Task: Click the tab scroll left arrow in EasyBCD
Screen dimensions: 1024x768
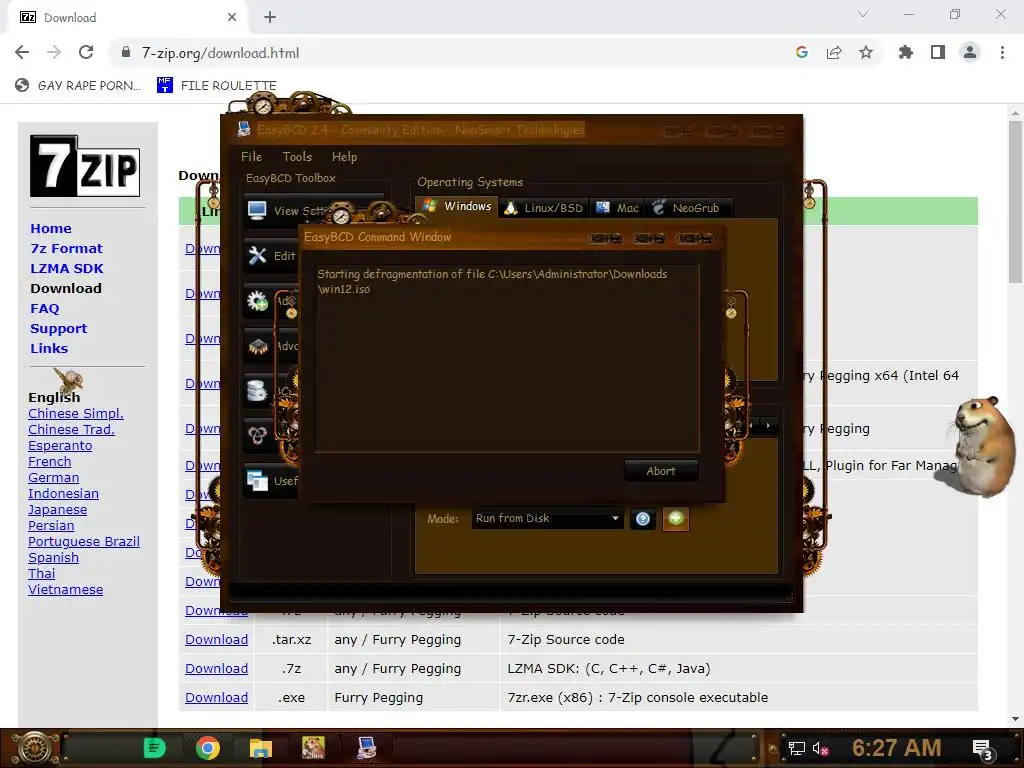Action: click(752, 426)
